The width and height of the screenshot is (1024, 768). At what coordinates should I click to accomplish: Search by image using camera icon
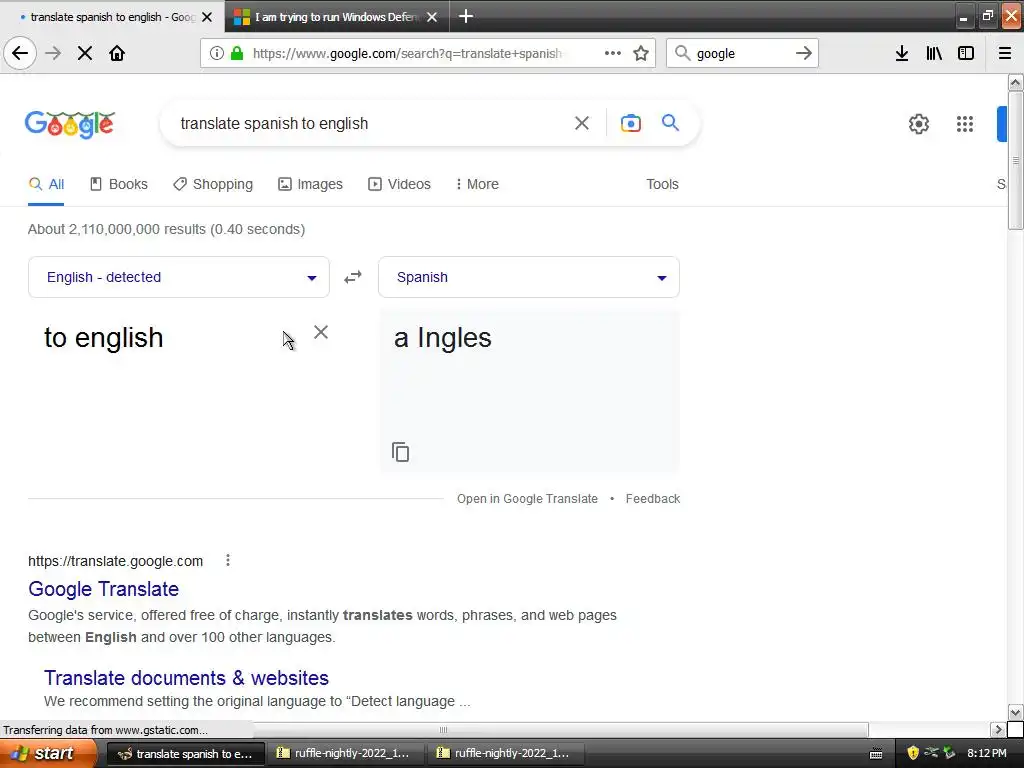[x=630, y=123]
